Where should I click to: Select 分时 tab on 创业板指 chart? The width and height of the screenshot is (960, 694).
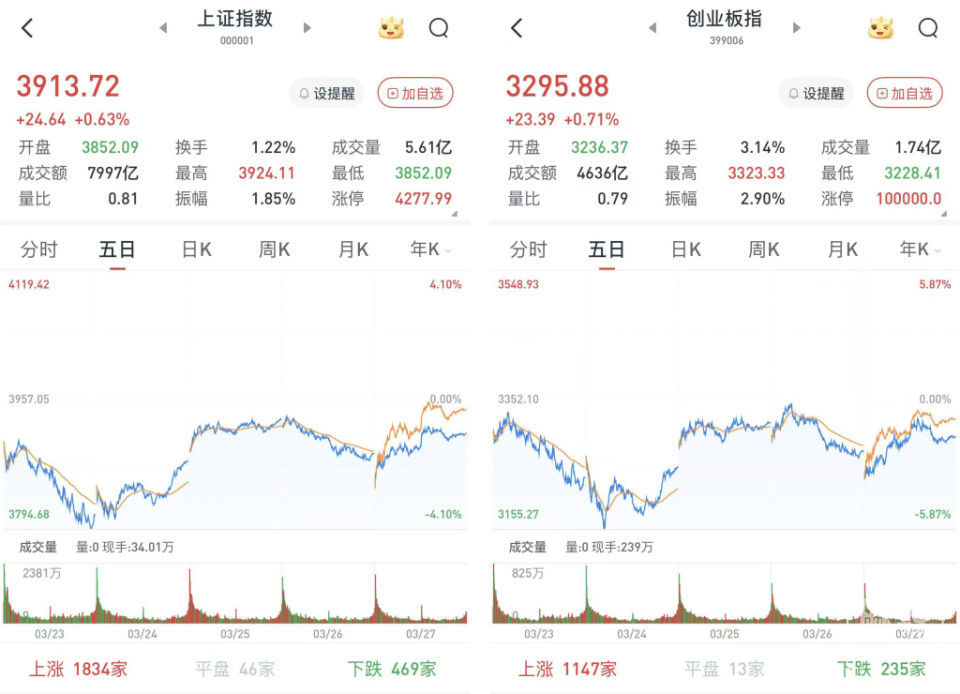529,250
